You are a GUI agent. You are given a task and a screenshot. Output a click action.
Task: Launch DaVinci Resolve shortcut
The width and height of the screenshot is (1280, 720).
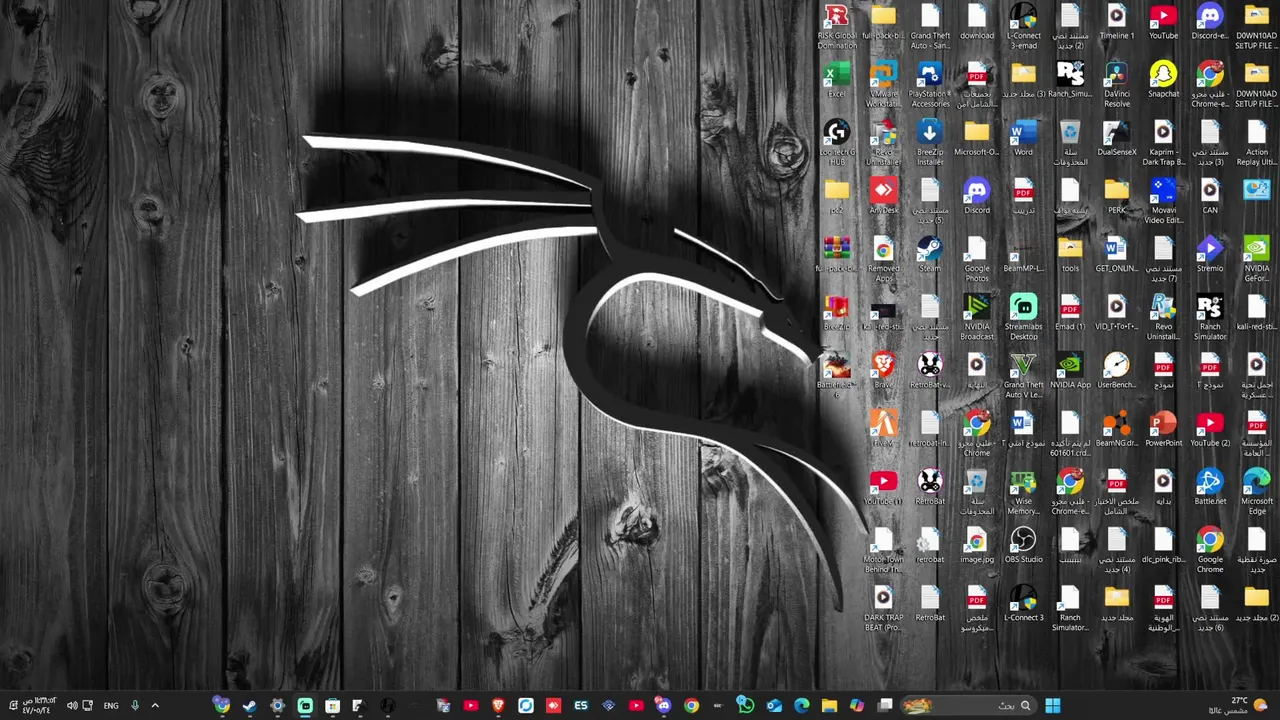[x=1117, y=85]
